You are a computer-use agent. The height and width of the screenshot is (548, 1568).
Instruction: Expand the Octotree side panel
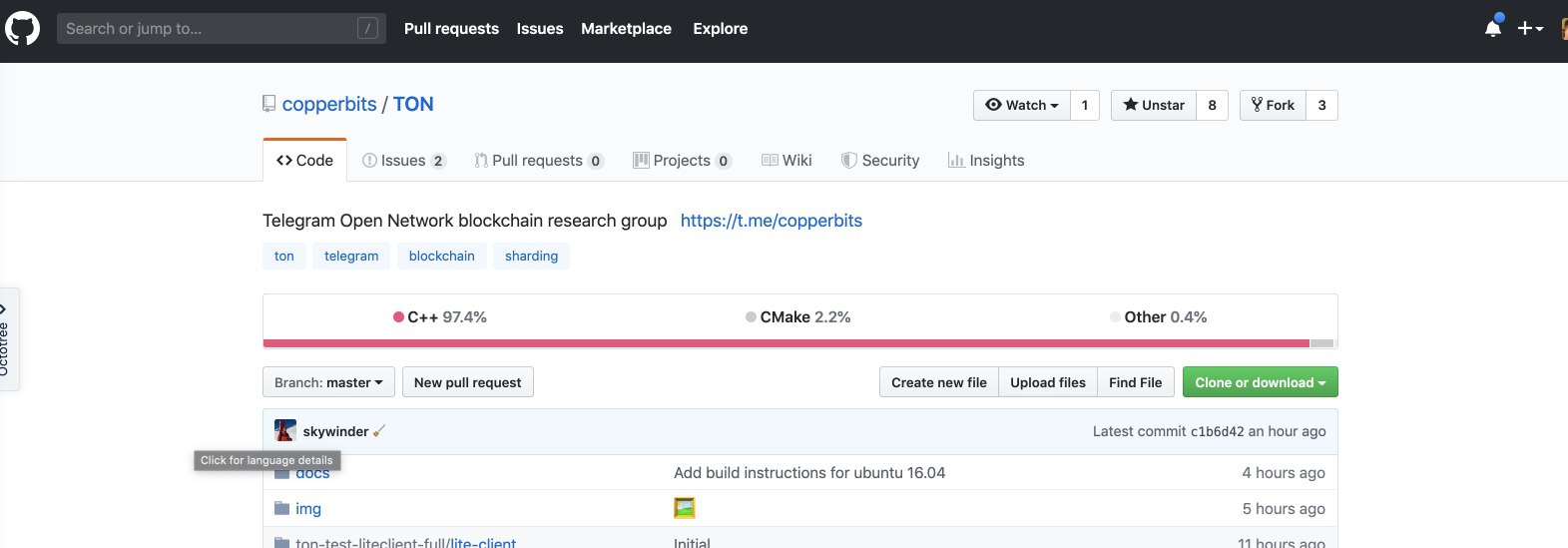point(8,339)
